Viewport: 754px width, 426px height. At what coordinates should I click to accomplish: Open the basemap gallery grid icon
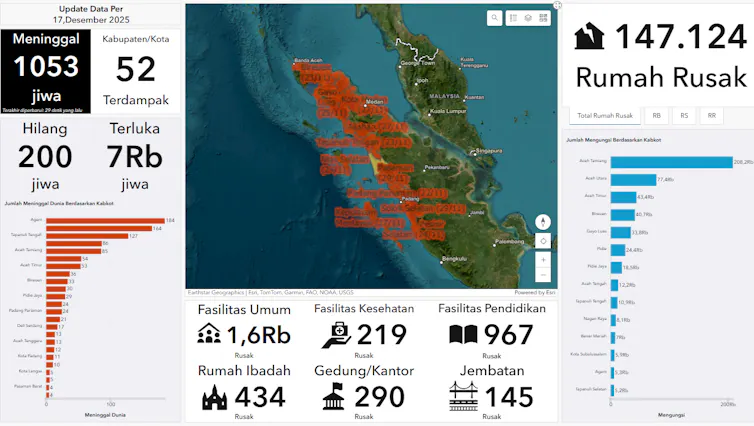[x=543, y=18]
